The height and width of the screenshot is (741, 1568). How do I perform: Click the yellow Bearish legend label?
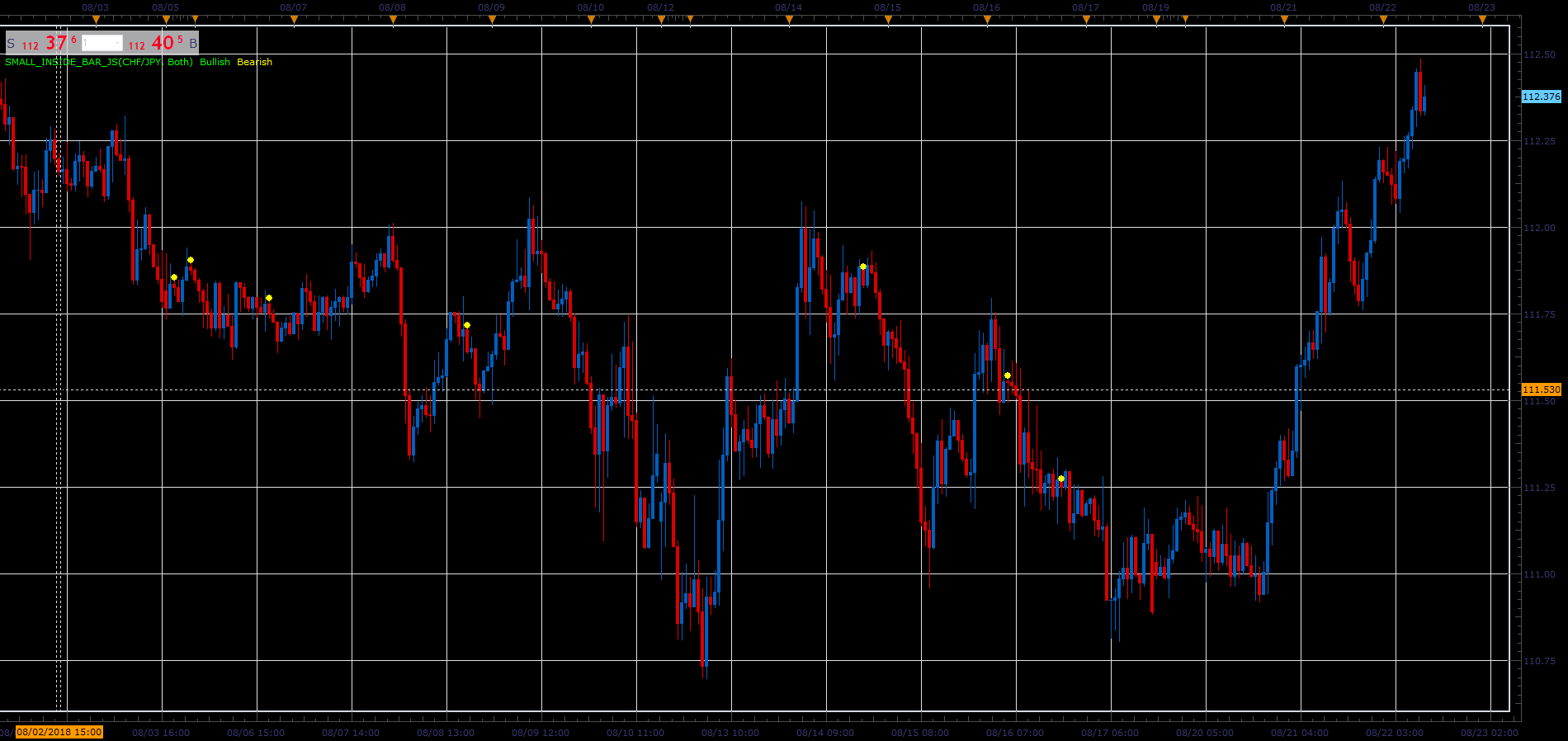point(254,62)
